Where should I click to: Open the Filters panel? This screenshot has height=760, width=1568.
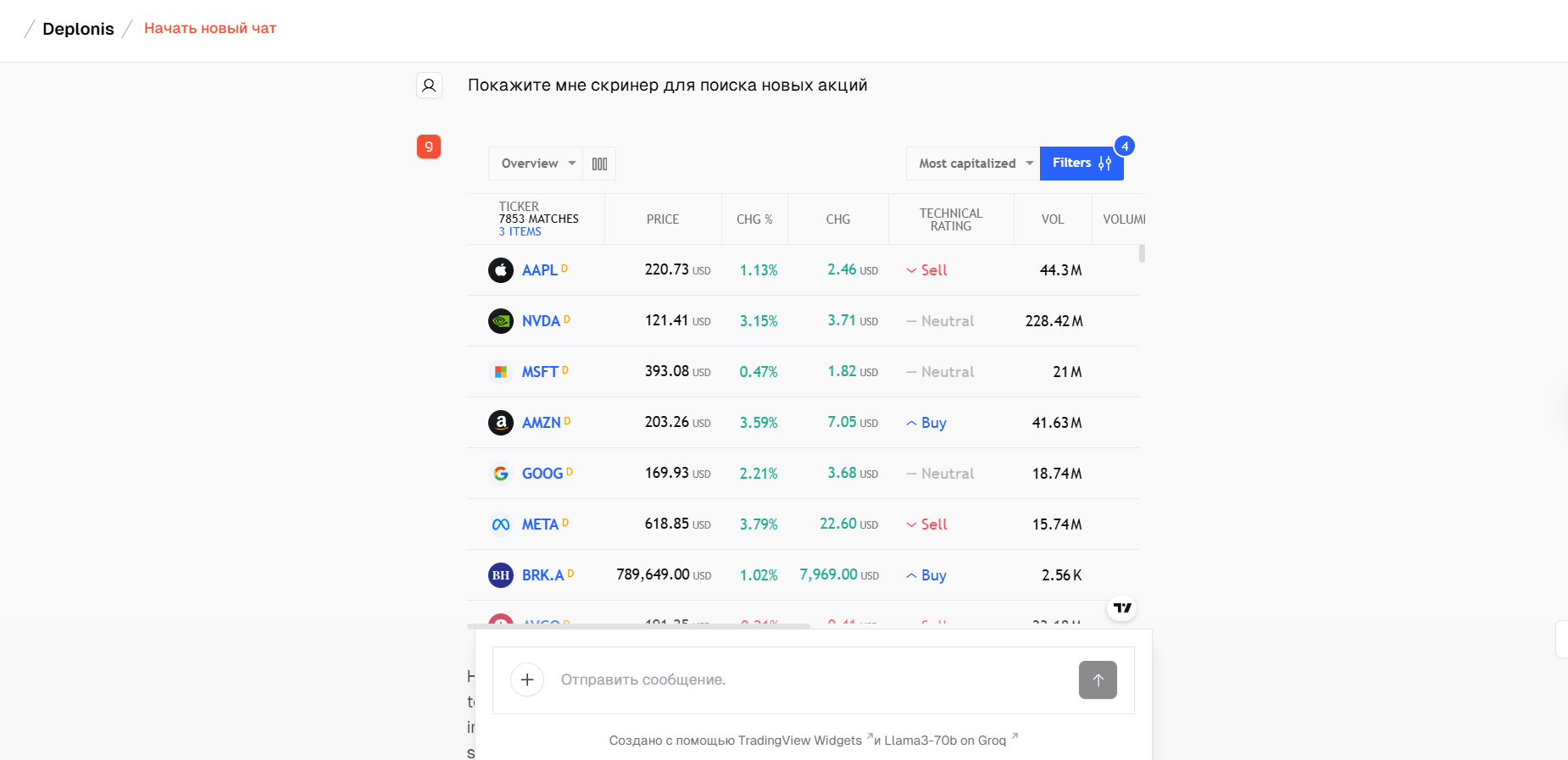pyautogui.click(x=1081, y=163)
